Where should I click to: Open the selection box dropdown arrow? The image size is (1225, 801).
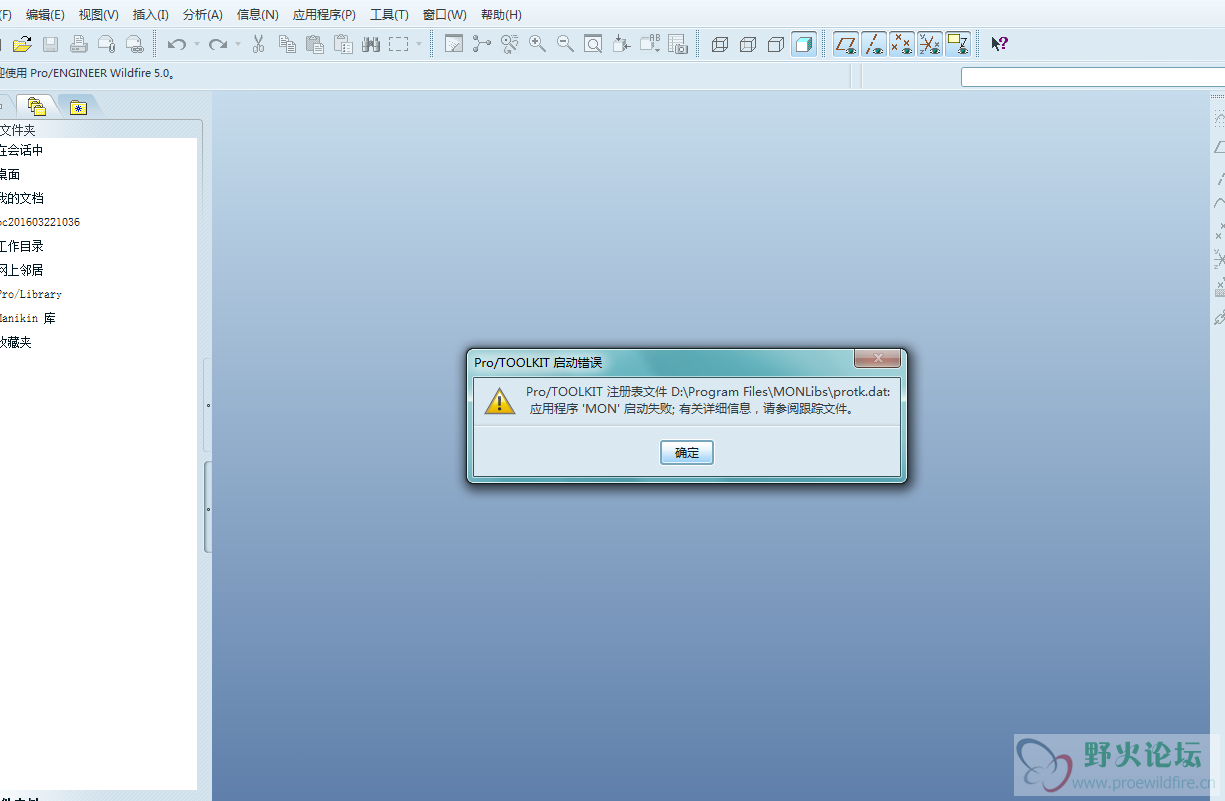[x=418, y=44]
